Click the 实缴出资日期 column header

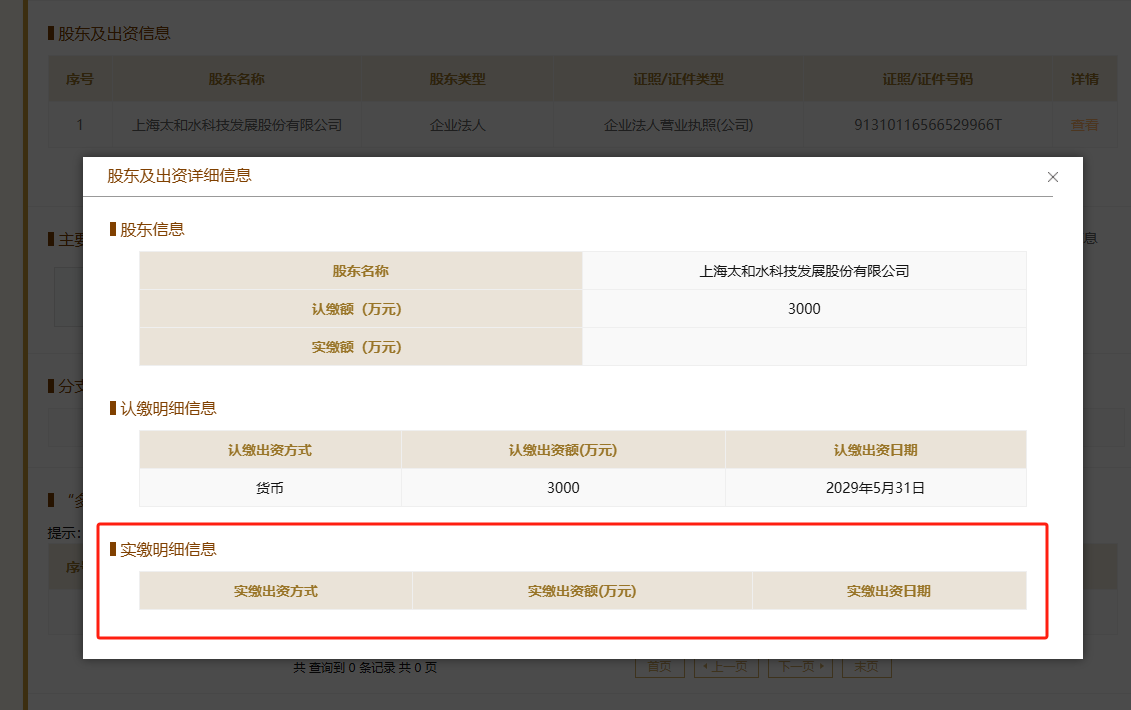click(888, 591)
